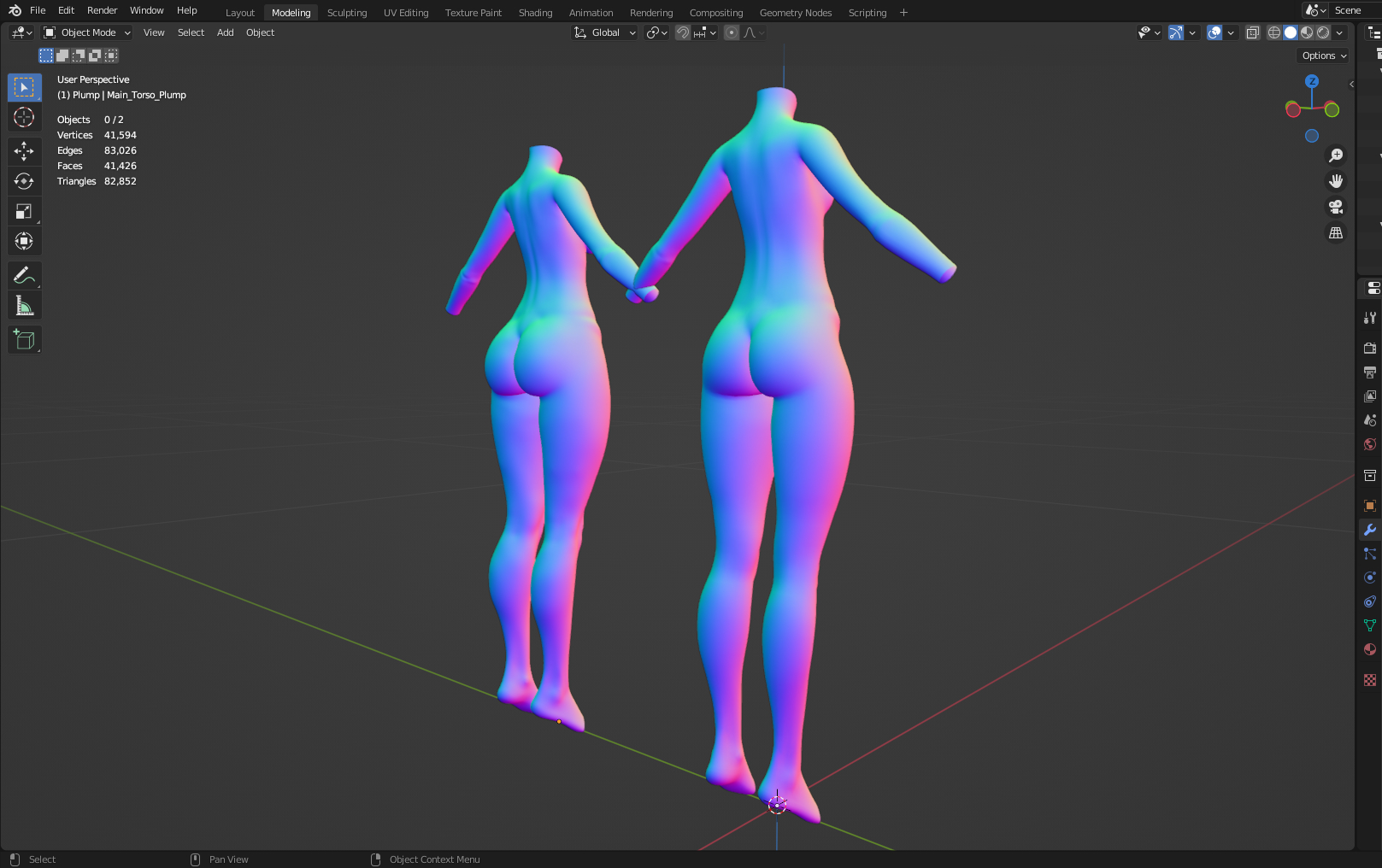Toggle snapping magnet
The image size is (1382, 868).
coord(683,32)
